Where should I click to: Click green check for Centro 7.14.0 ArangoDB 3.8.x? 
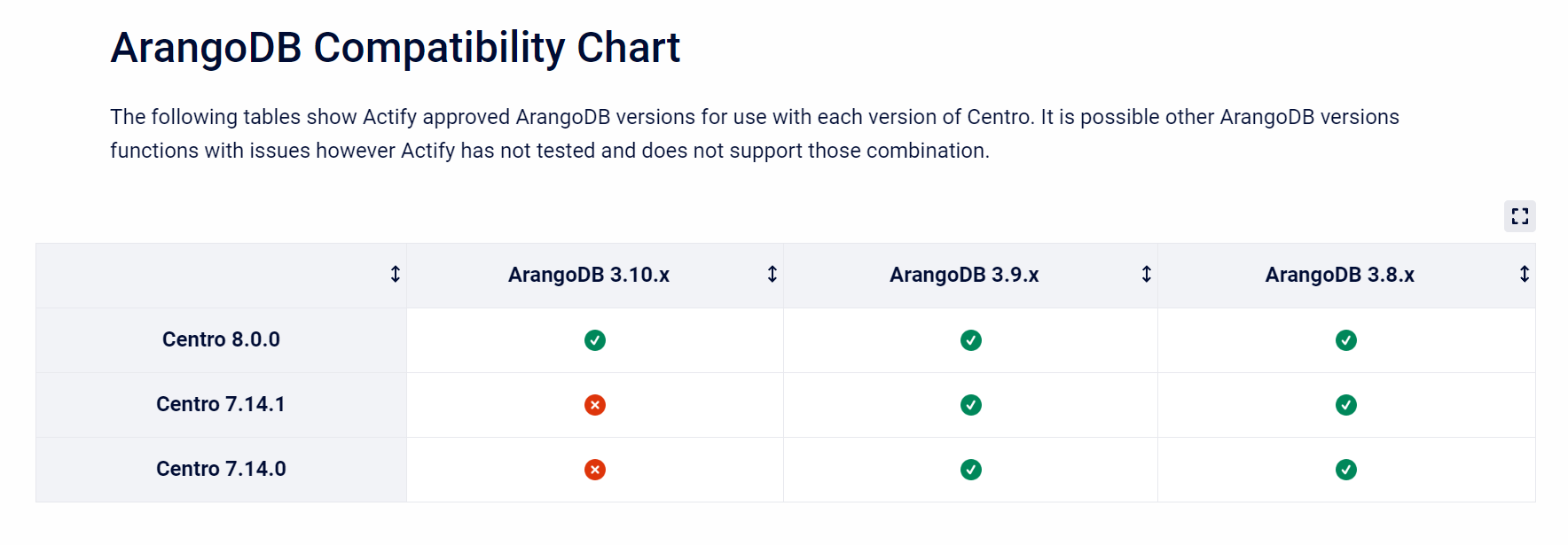click(x=1346, y=470)
